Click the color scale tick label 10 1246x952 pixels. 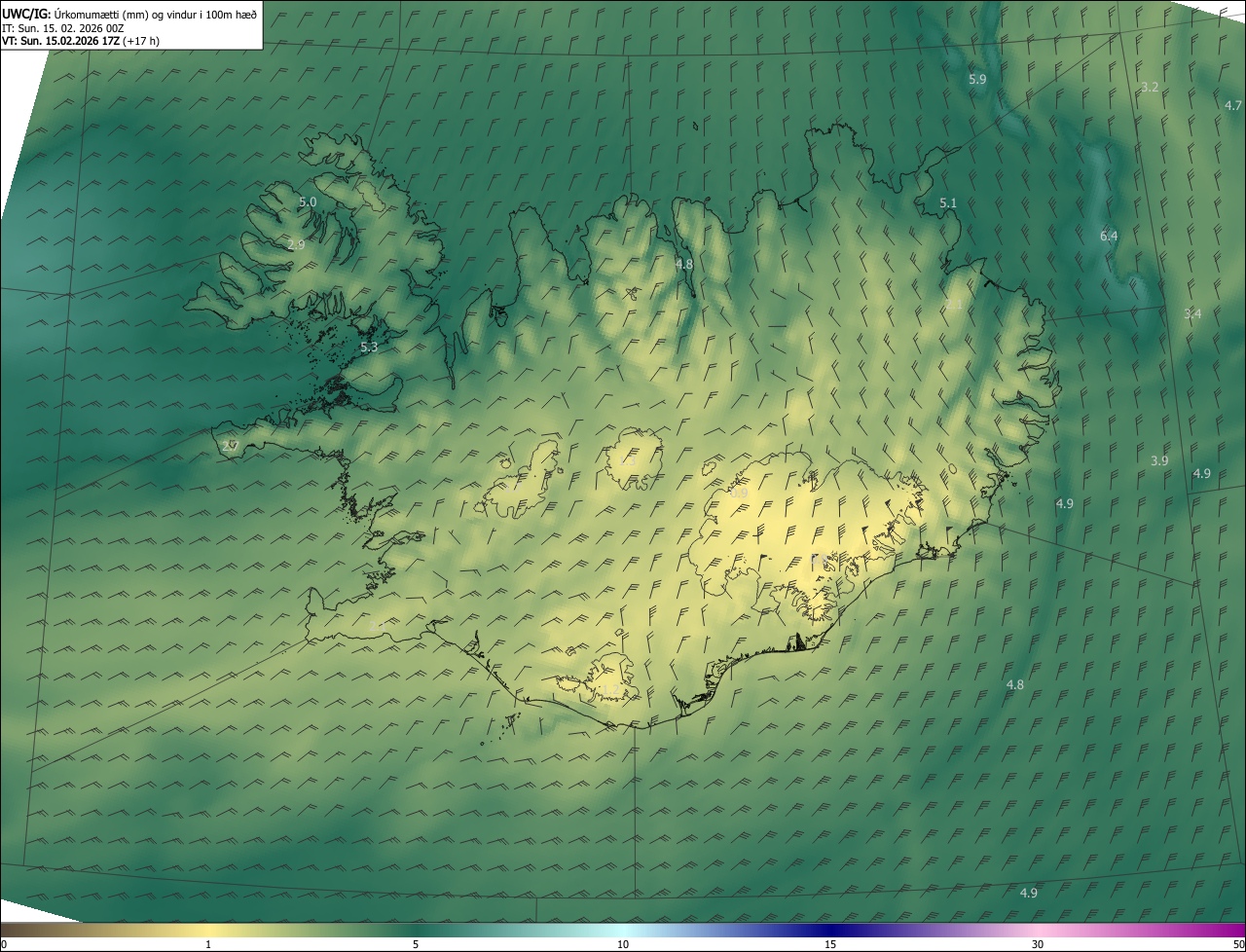pos(623,944)
